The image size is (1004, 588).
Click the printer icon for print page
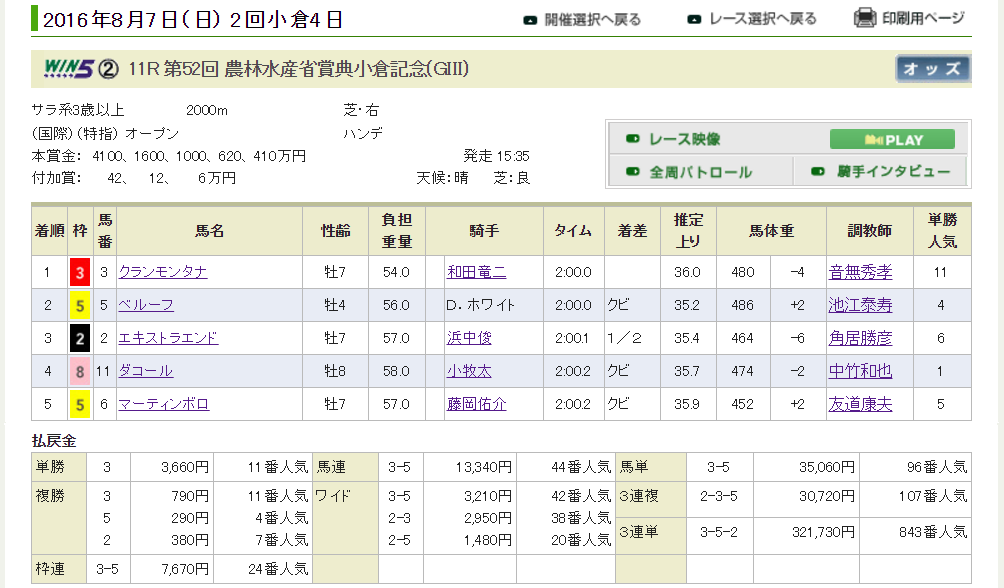coord(865,18)
